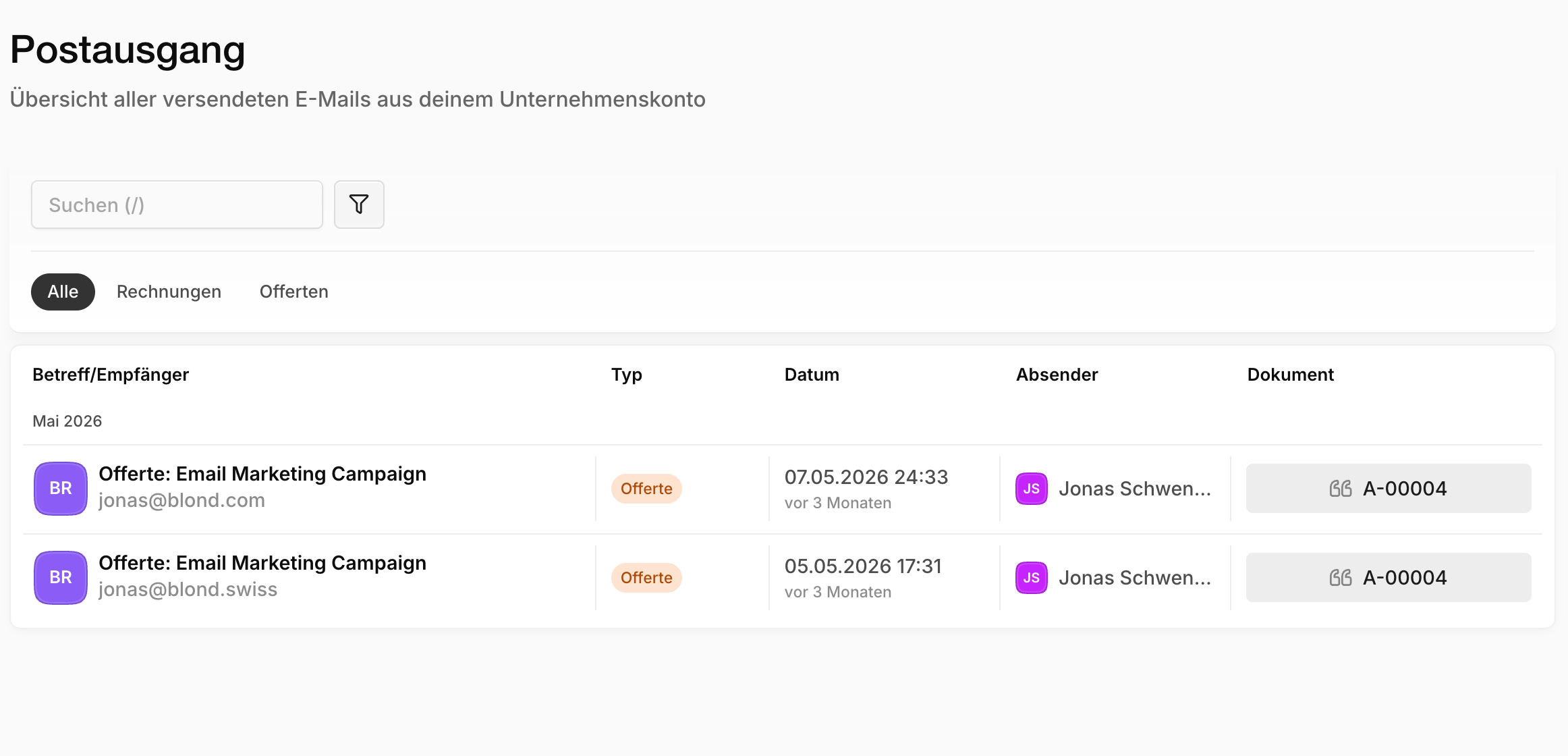Click the Suchen search field
The height and width of the screenshot is (756, 1568).
click(x=177, y=205)
